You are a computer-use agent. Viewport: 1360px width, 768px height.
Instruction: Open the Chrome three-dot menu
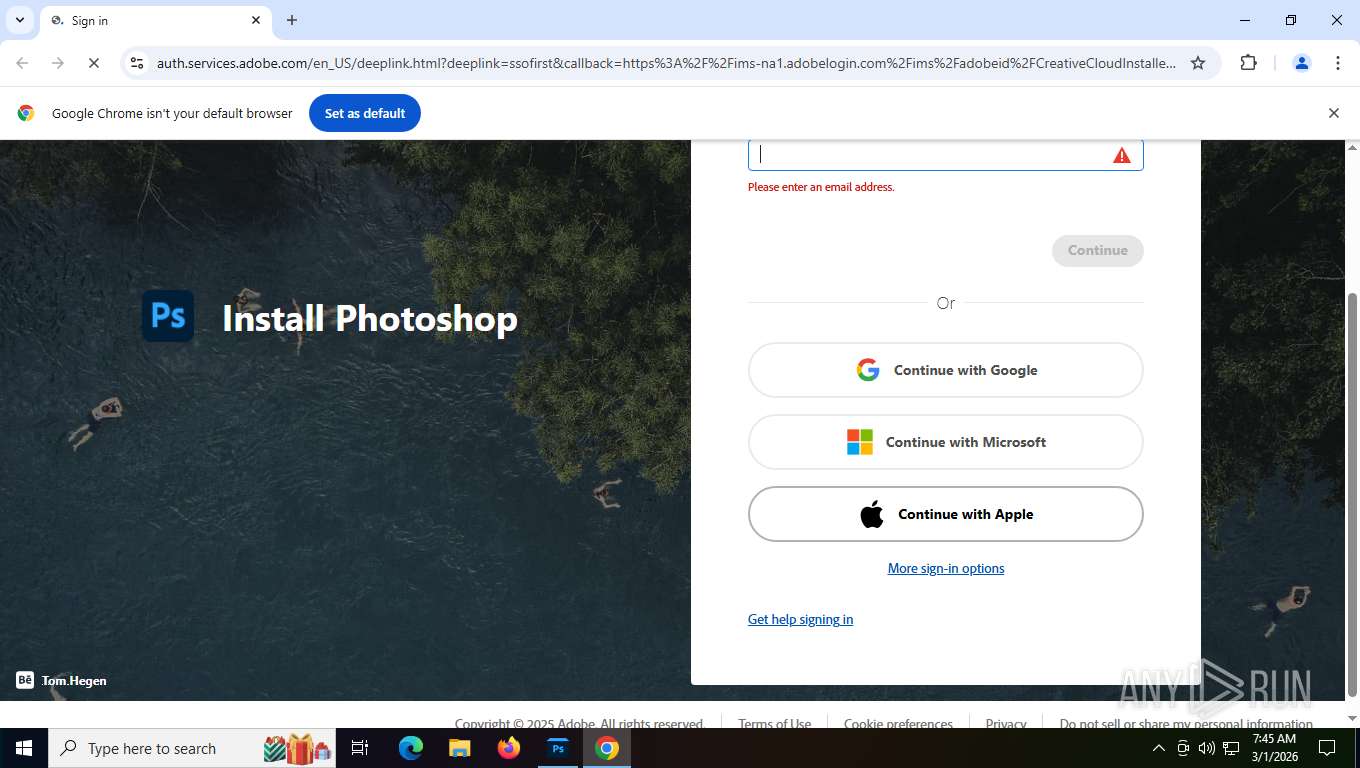coord(1338,63)
